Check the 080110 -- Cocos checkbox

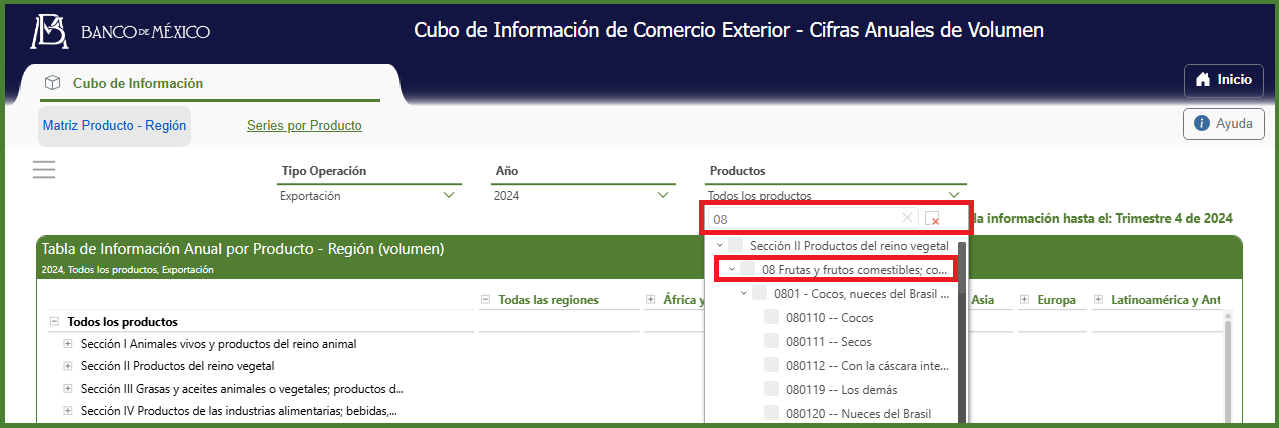pos(771,317)
